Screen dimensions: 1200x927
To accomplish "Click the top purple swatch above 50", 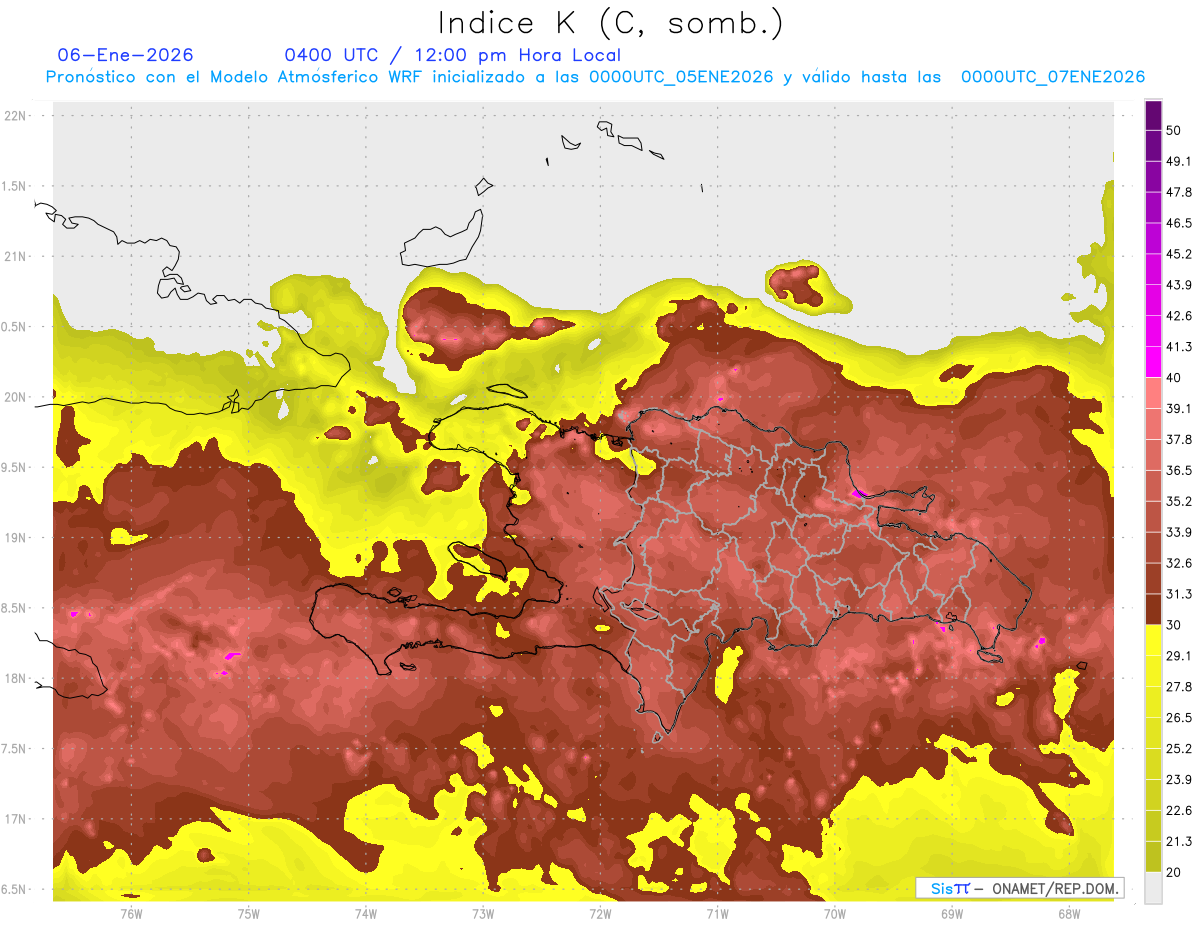I will (1154, 115).
